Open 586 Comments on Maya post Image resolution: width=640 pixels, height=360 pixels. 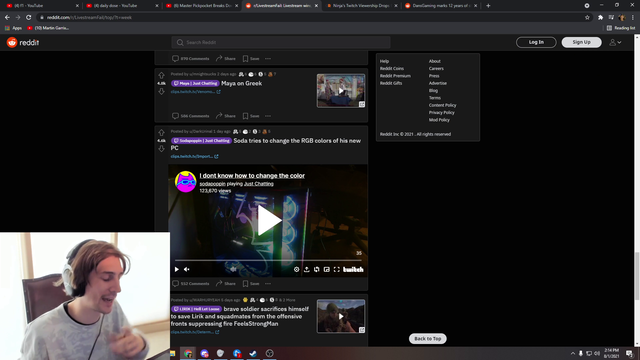click(x=191, y=116)
